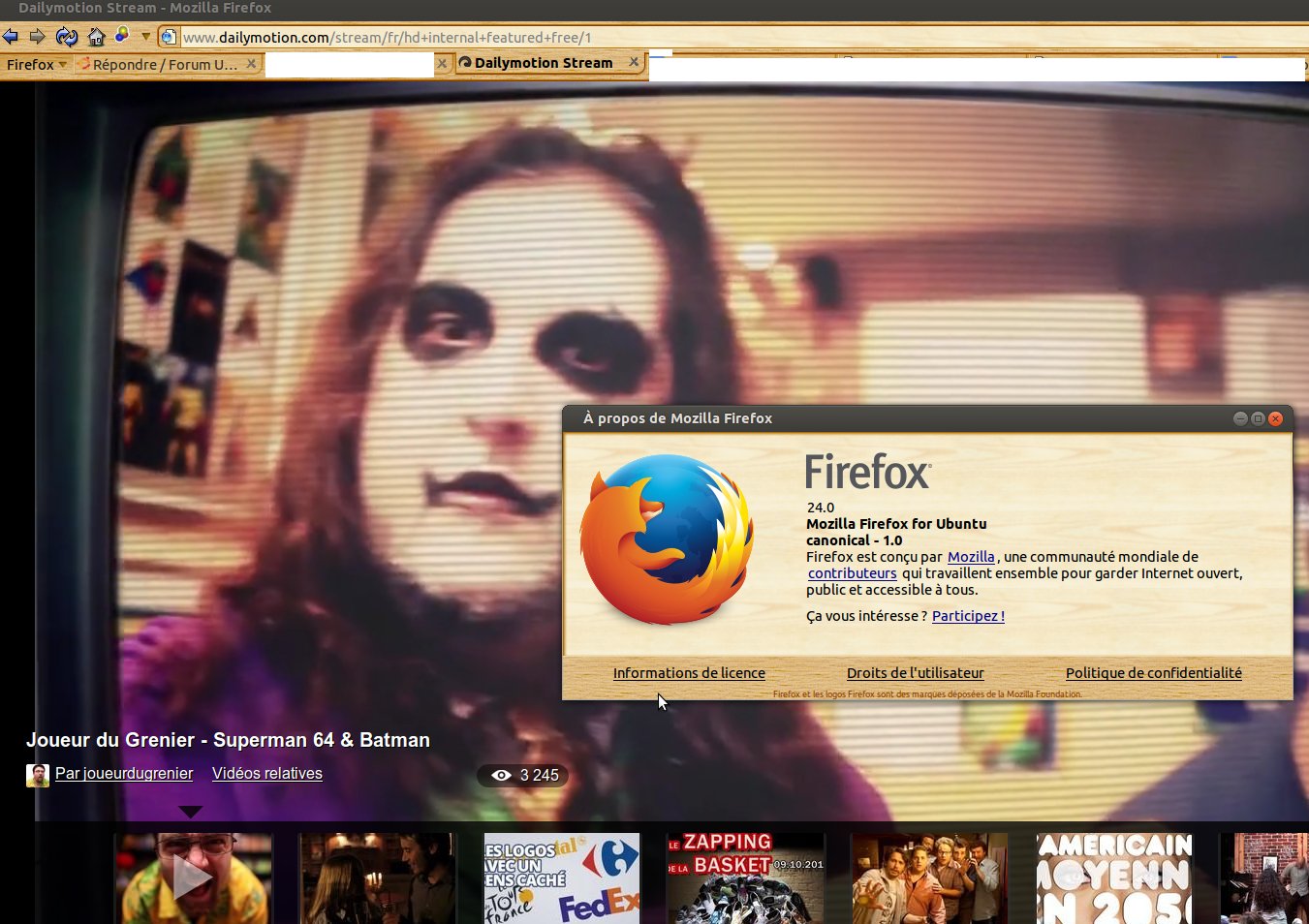Click the colored balls toolbar icon
The height and width of the screenshot is (924, 1309).
(x=122, y=35)
